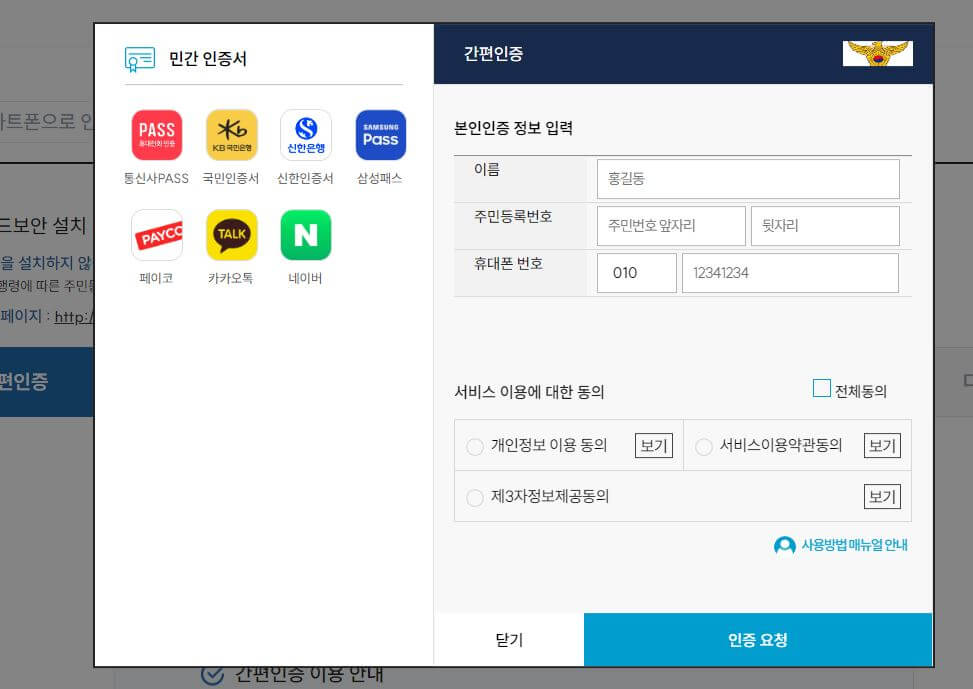The image size is (973, 689).
Task: Select the 신한인증서 bank icon
Action: coord(306,135)
